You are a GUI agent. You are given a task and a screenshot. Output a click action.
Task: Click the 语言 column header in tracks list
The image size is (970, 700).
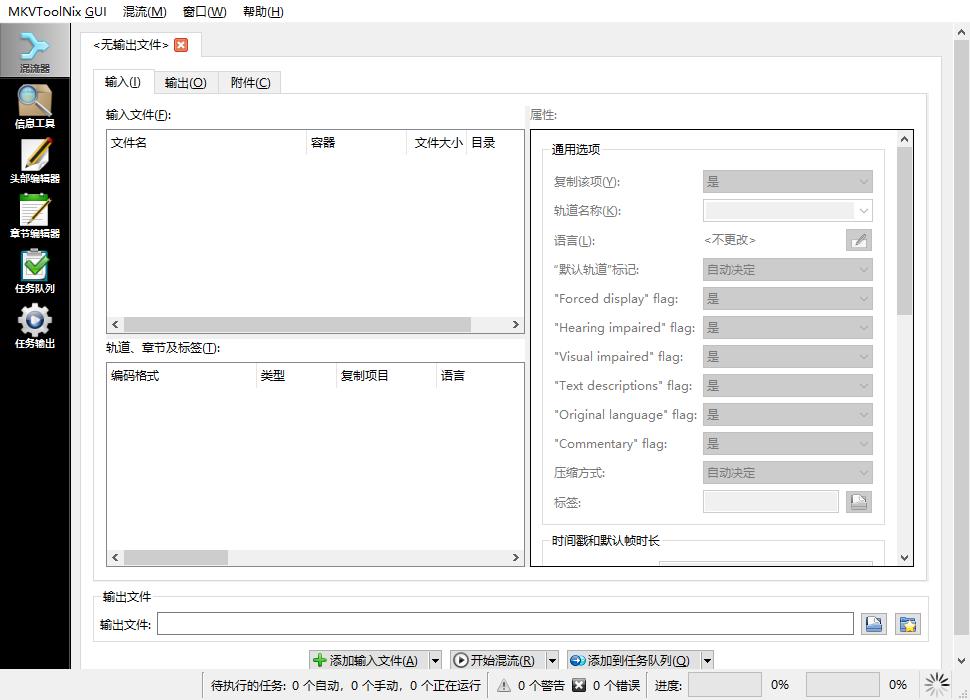(480, 376)
